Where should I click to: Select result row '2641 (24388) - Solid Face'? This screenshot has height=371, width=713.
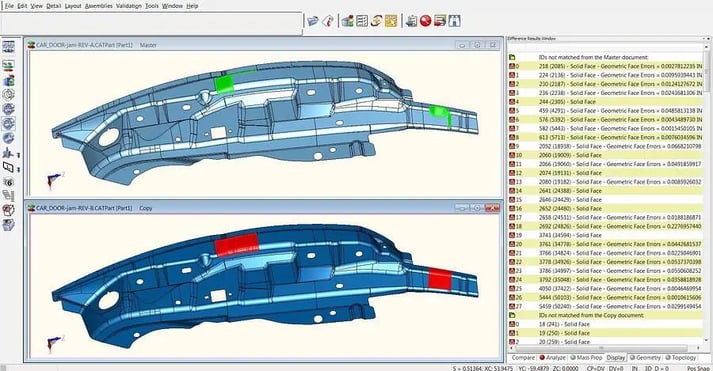click(x=606, y=191)
